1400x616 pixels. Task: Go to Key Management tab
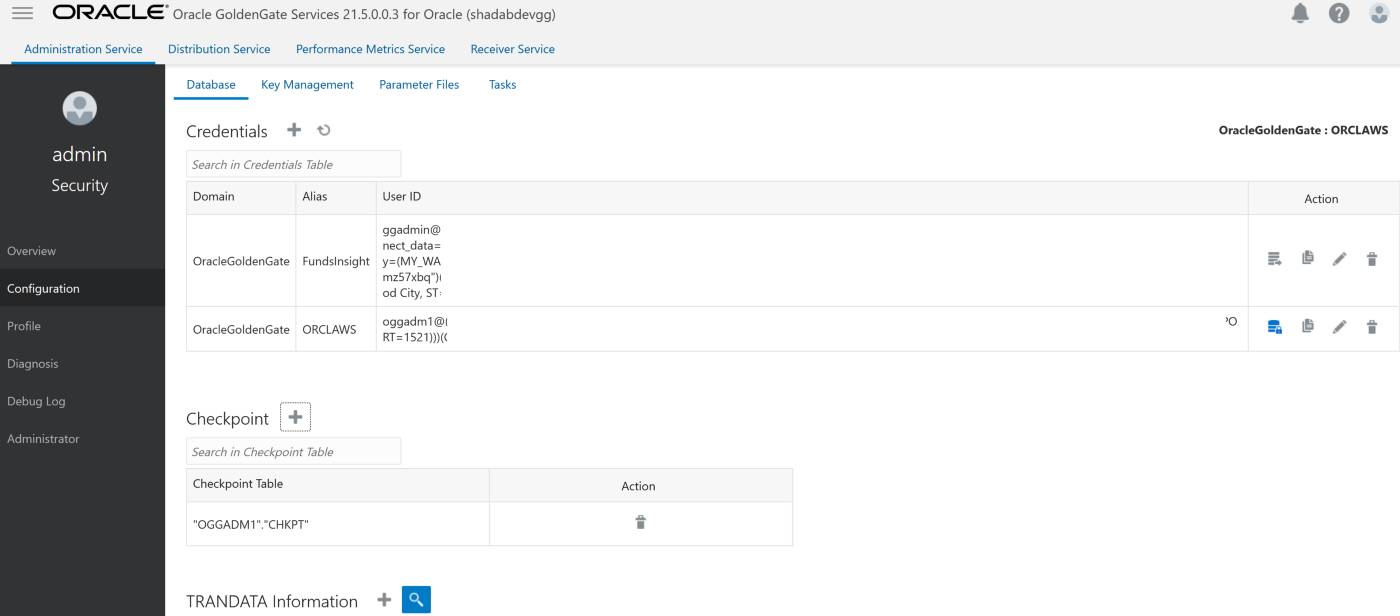(307, 85)
